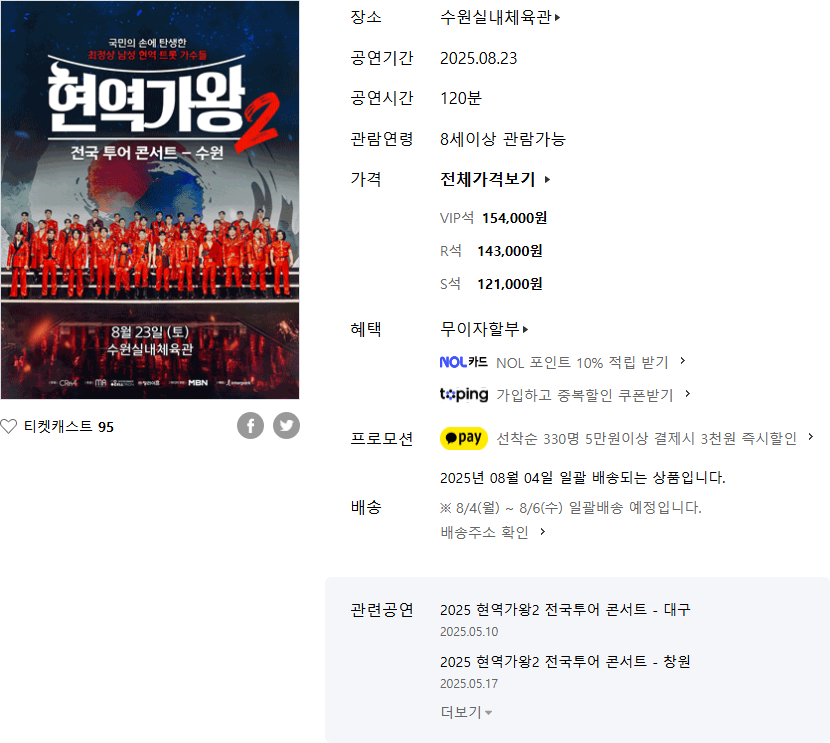Open the 창원 related concert link
The height and width of the screenshot is (743, 830).
pyautogui.click(x=565, y=662)
